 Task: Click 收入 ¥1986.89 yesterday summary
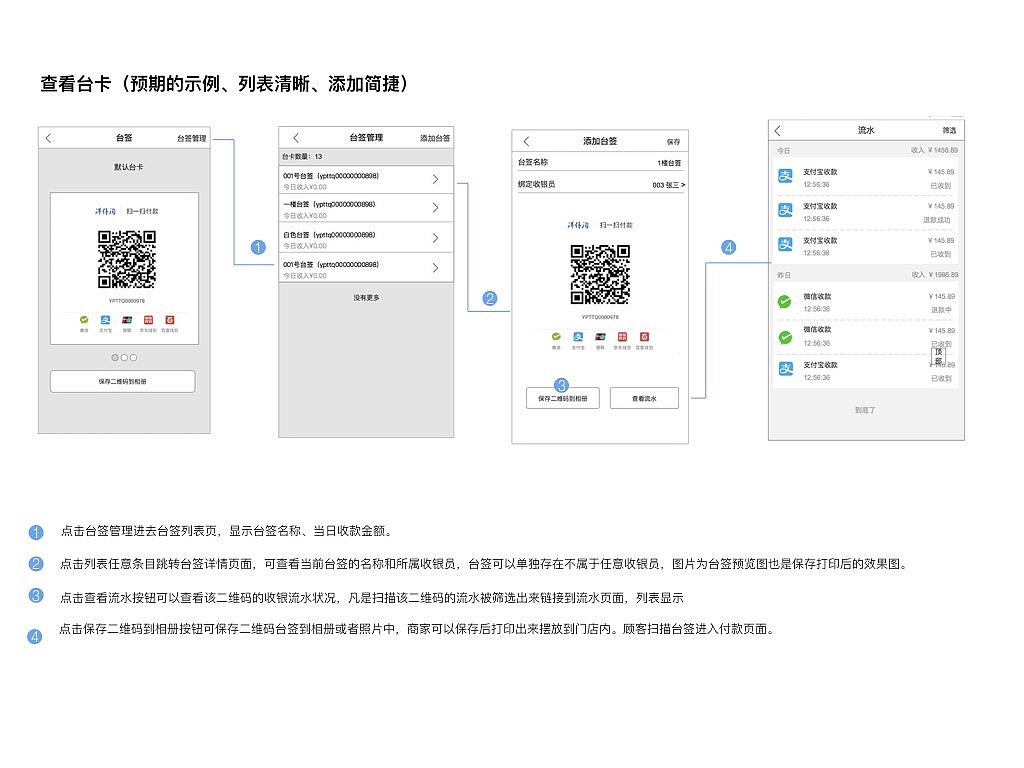click(935, 275)
